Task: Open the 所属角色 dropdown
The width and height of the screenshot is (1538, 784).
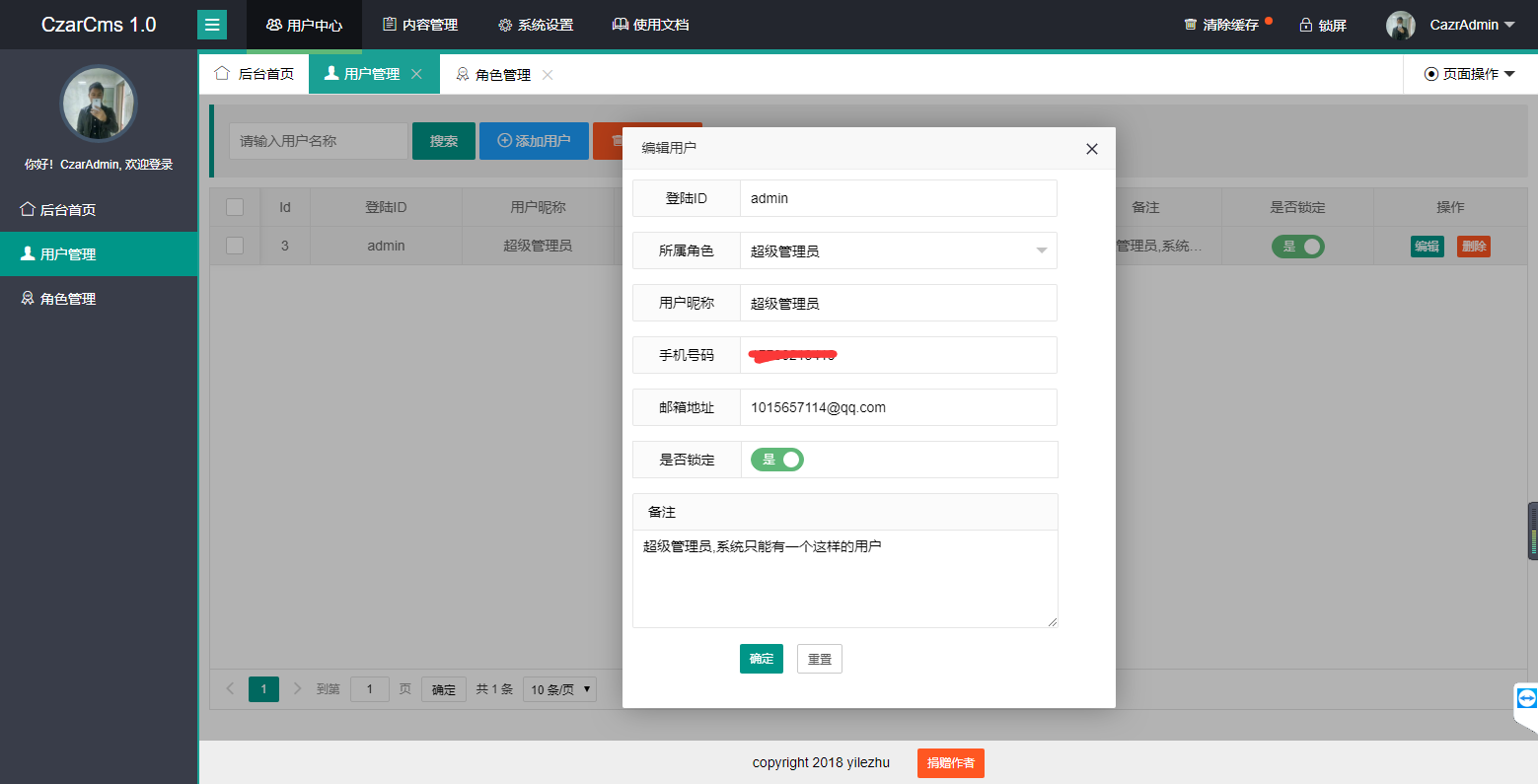Action: [899, 250]
